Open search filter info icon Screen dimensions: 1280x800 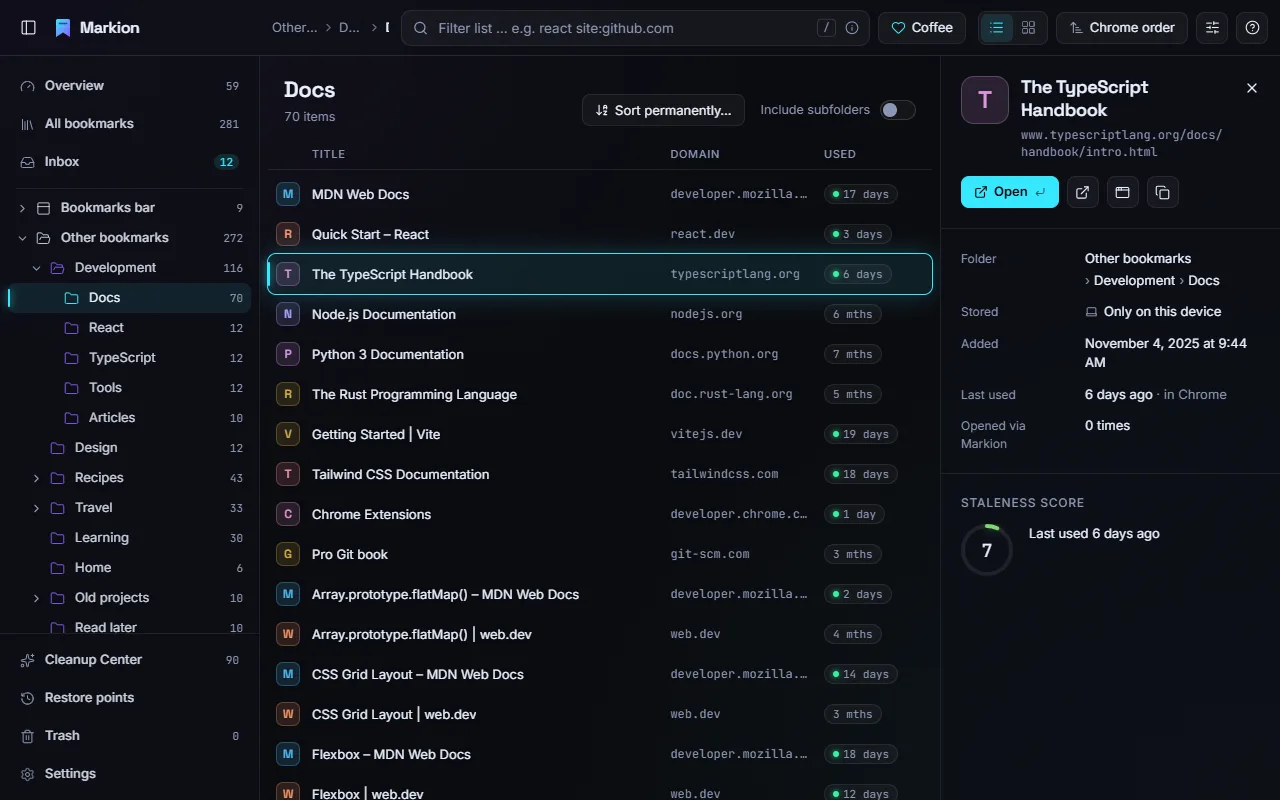(852, 28)
